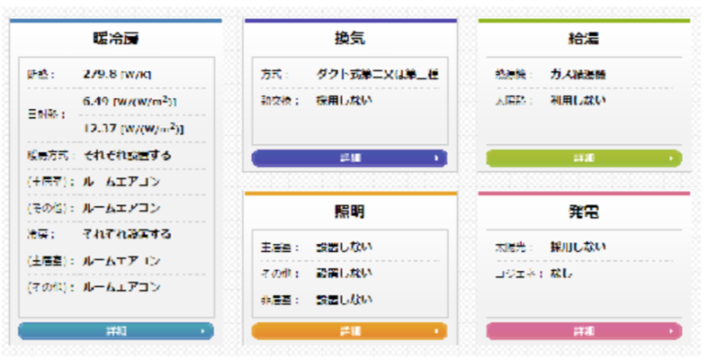Click the コジェネ value 無し
707x360 pixels.
coord(561,273)
